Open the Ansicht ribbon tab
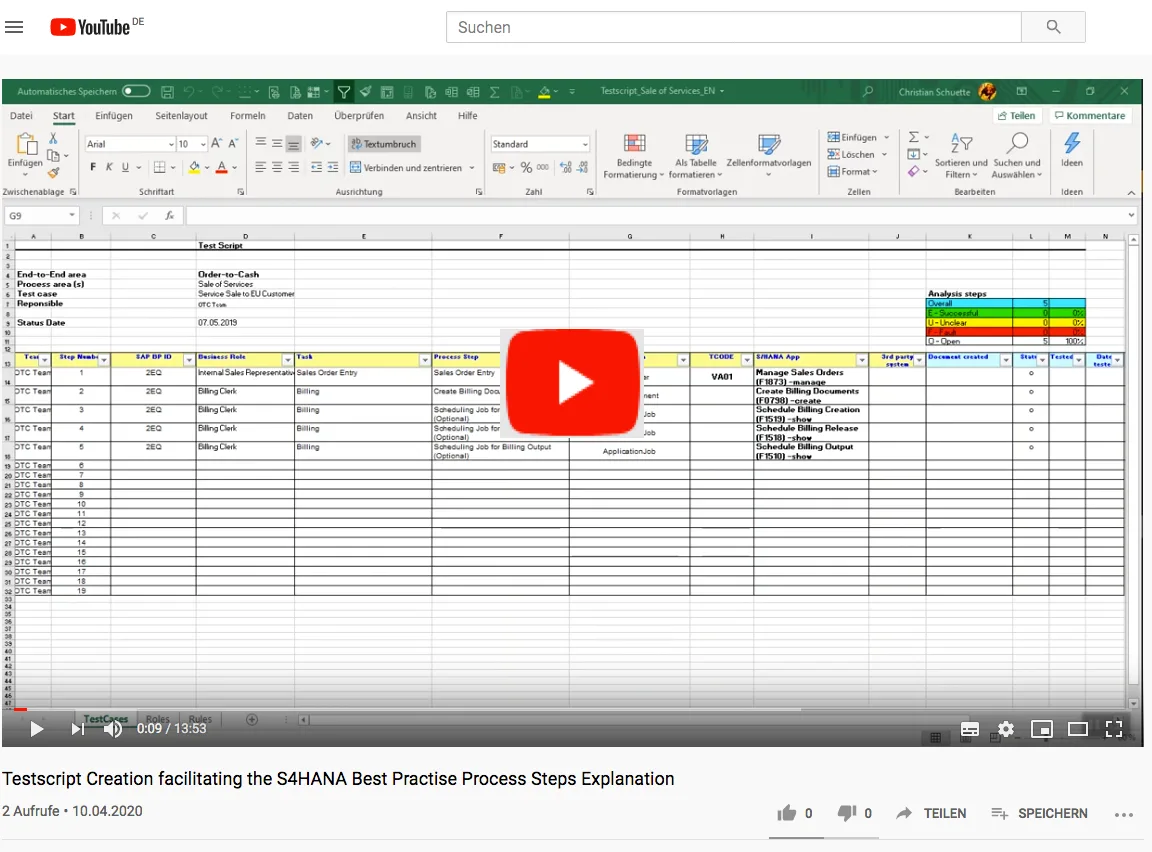The image size is (1152, 852). 421,115
